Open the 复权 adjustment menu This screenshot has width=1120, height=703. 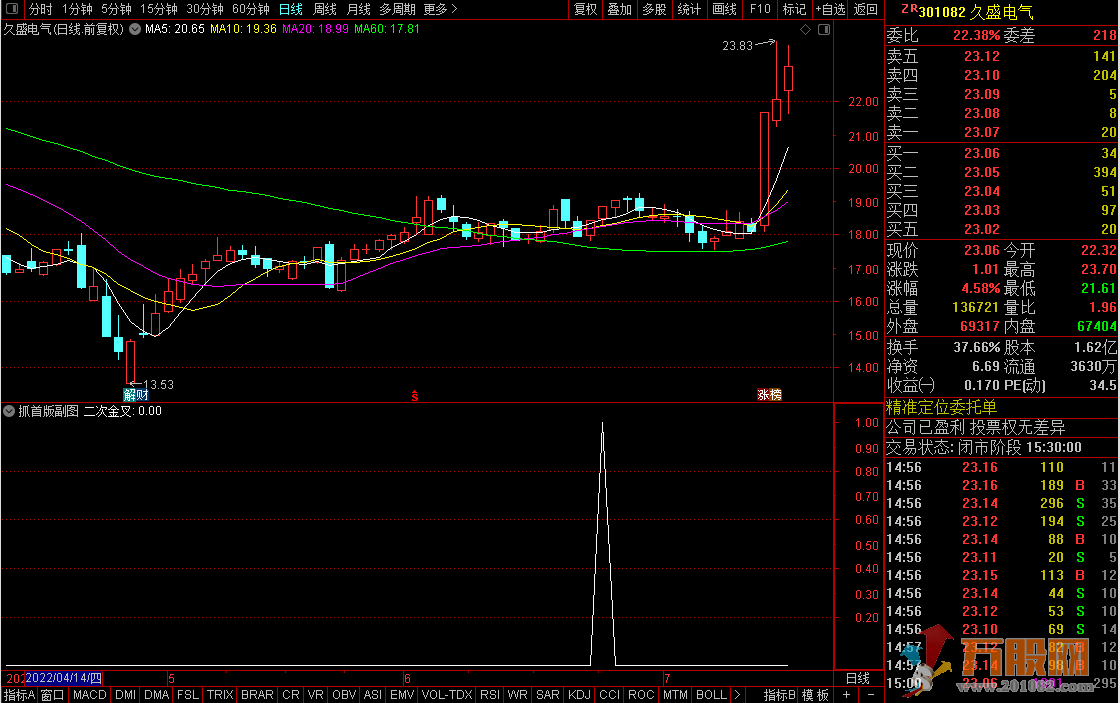point(586,9)
